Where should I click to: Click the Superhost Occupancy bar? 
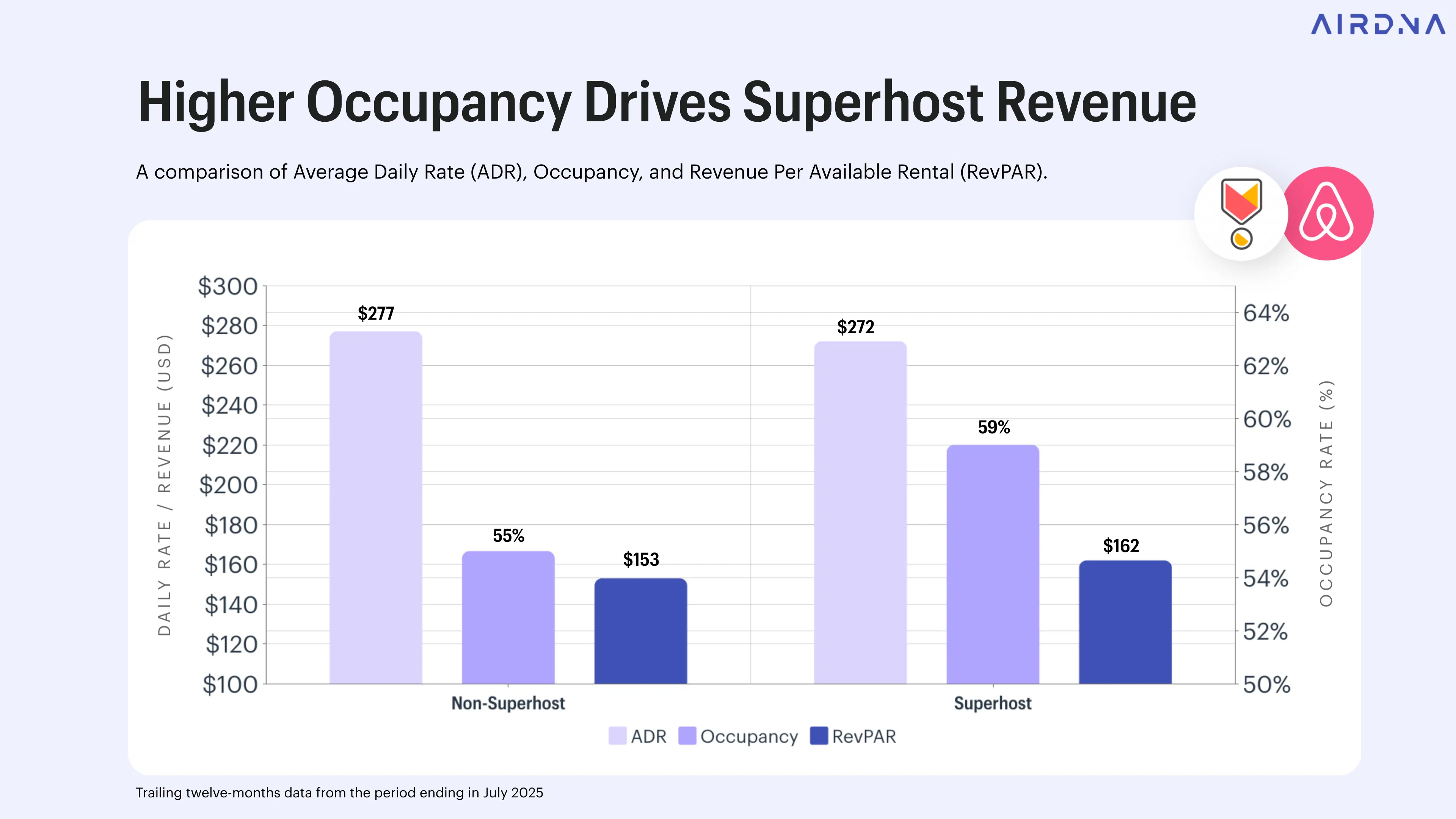pos(993,564)
